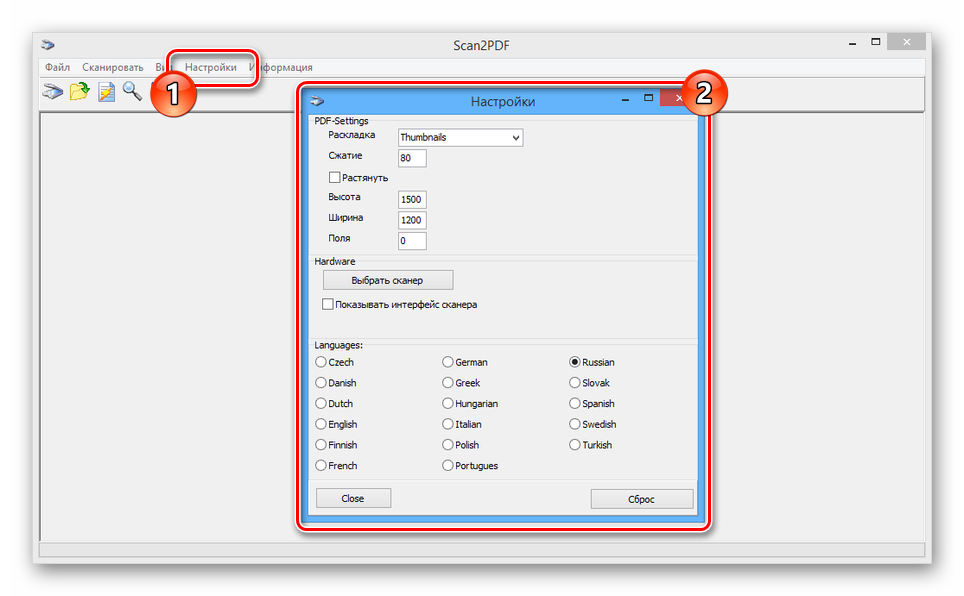964x596 pixels.
Task: Enable the Растянуть checkbox
Action: click(x=335, y=177)
